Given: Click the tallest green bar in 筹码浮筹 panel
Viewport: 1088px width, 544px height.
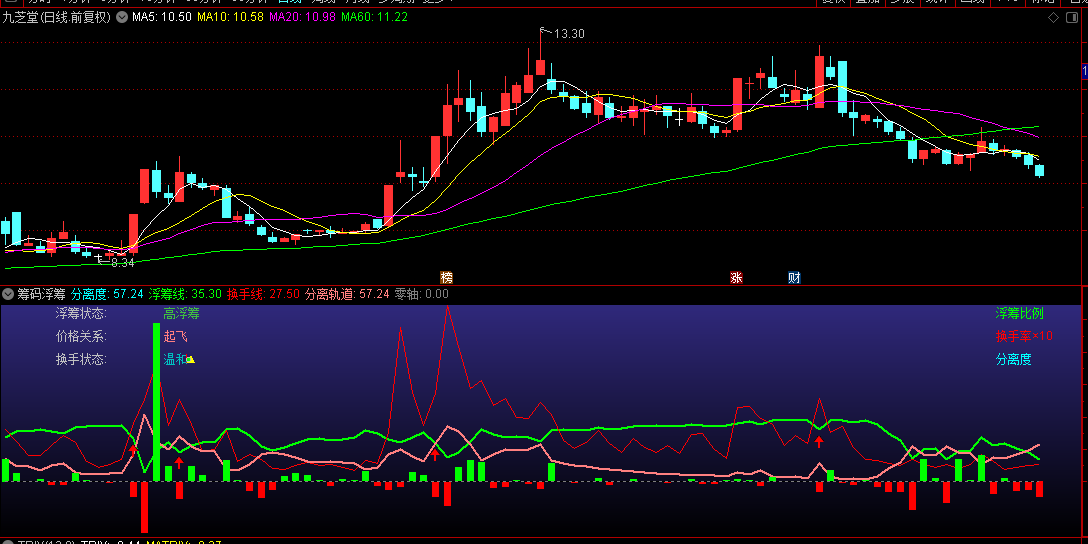Looking at the screenshot, I should [156, 402].
